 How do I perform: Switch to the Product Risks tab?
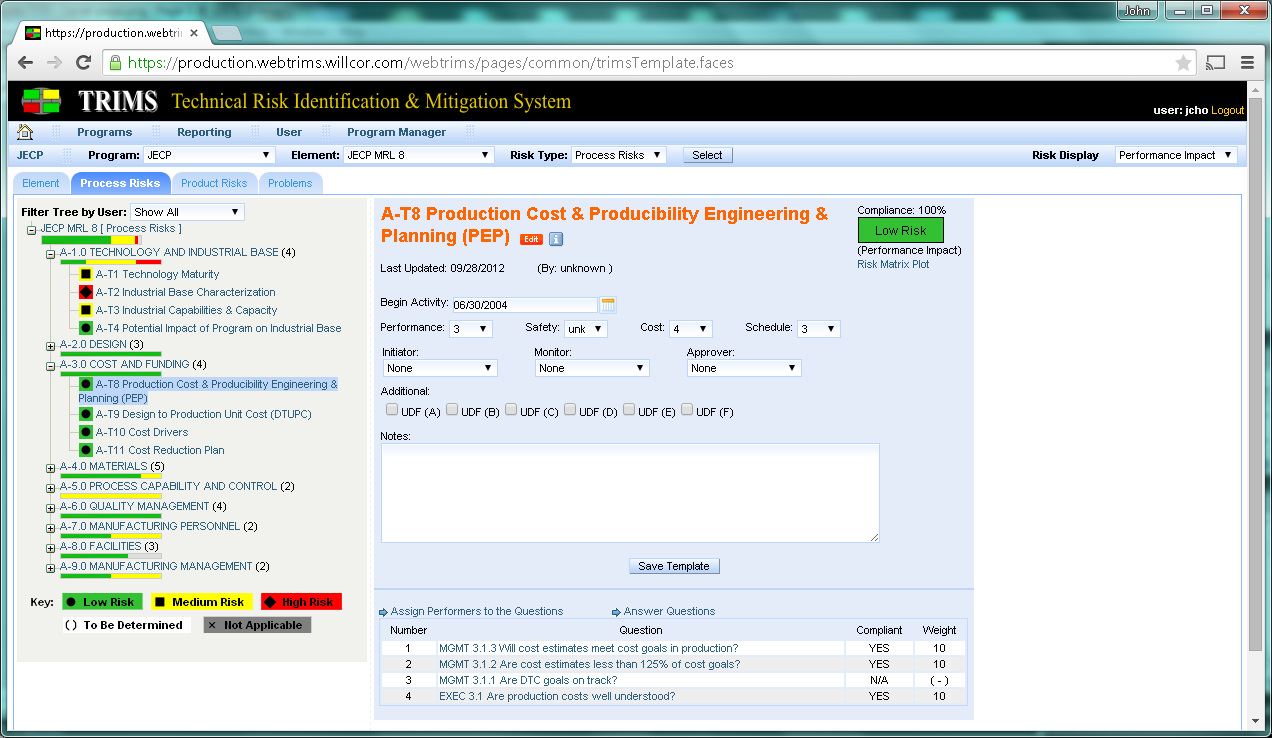coord(214,183)
